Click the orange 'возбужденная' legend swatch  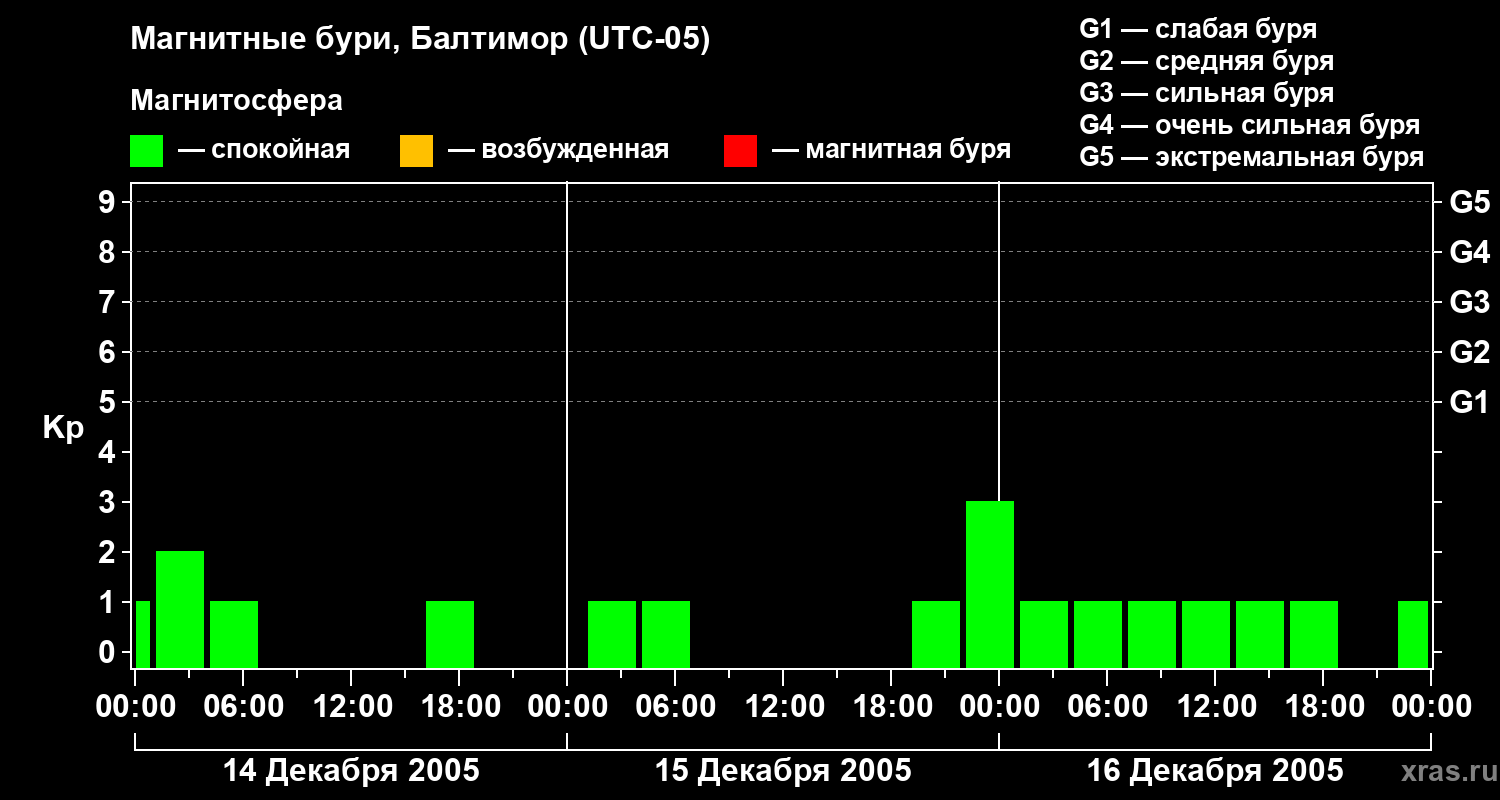coord(416,151)
